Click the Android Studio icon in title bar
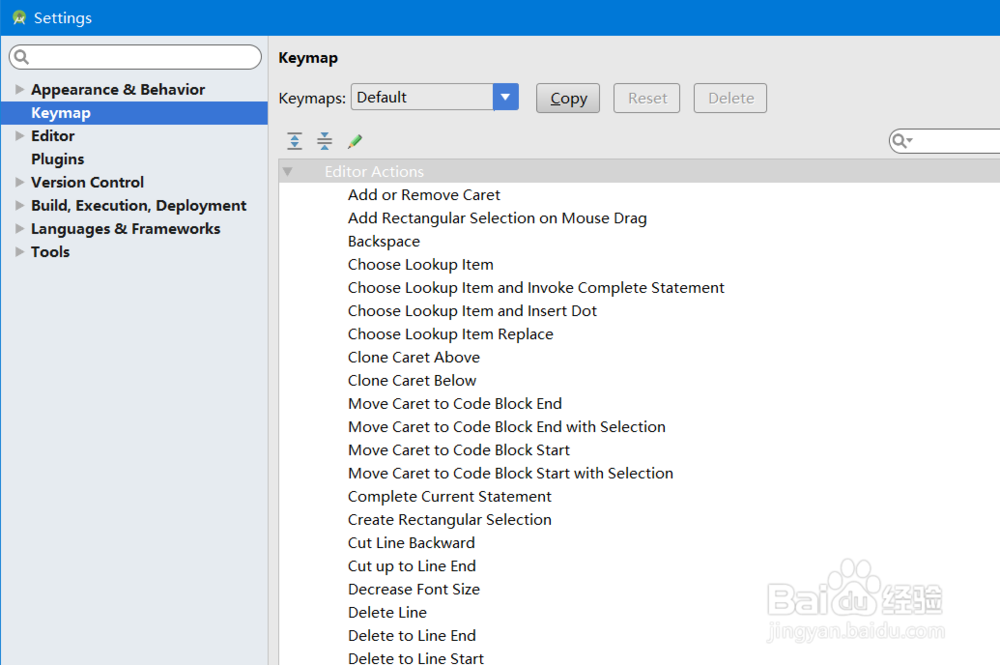The width and height of the screenshot is (1000, 665). tap(19, 18)
